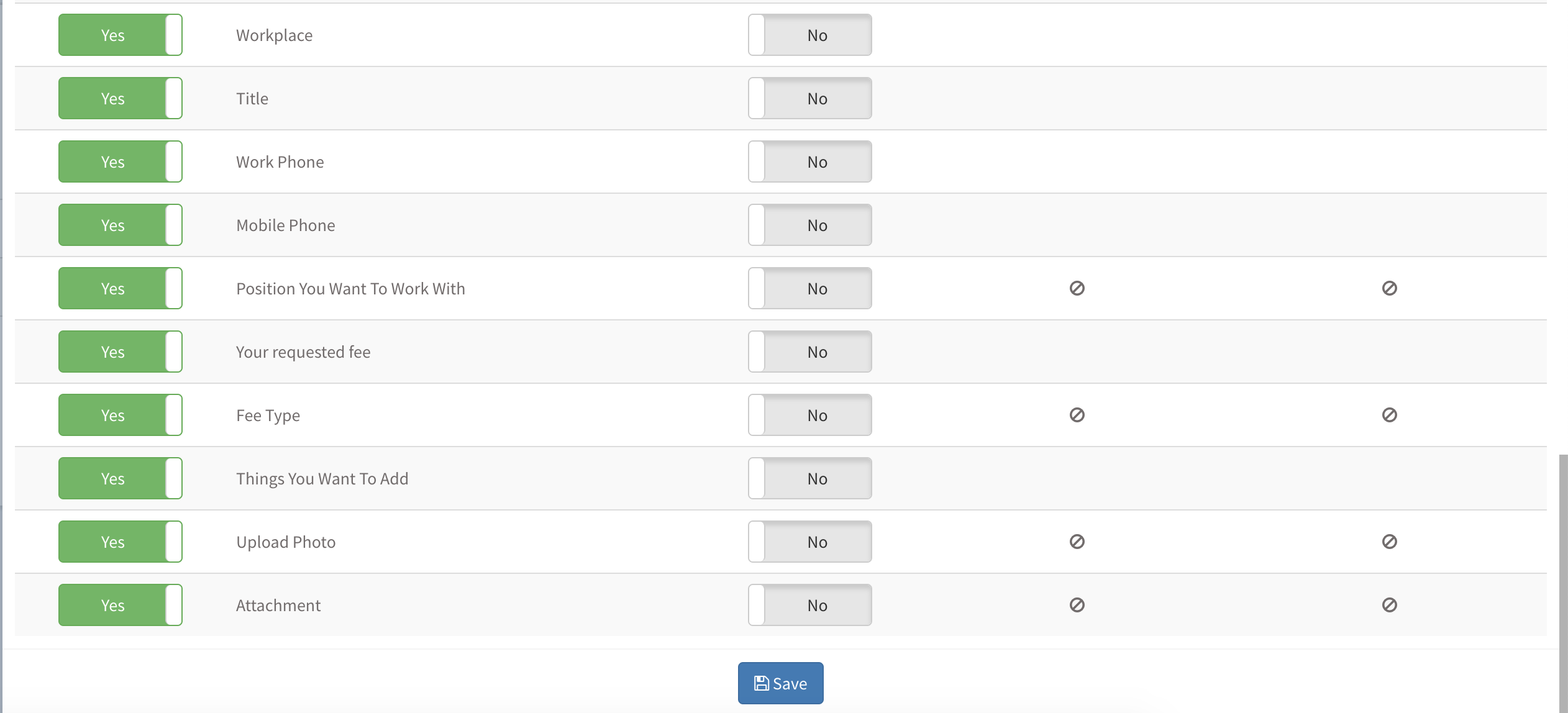The image size is (1568, 713).
Task: Turn off the Yes switch for Things You Want To Add
Action: [121, 478]
